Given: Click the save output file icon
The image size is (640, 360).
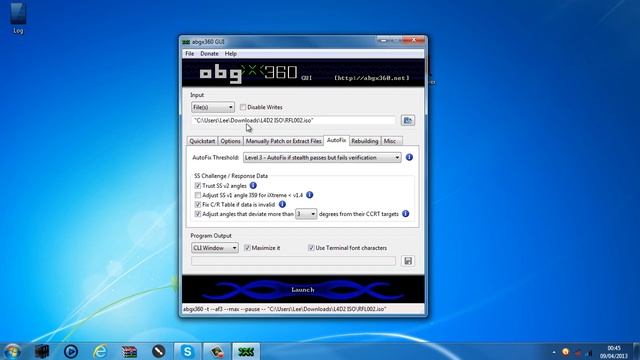Looking at the screenshot, I should click(408, 261).
